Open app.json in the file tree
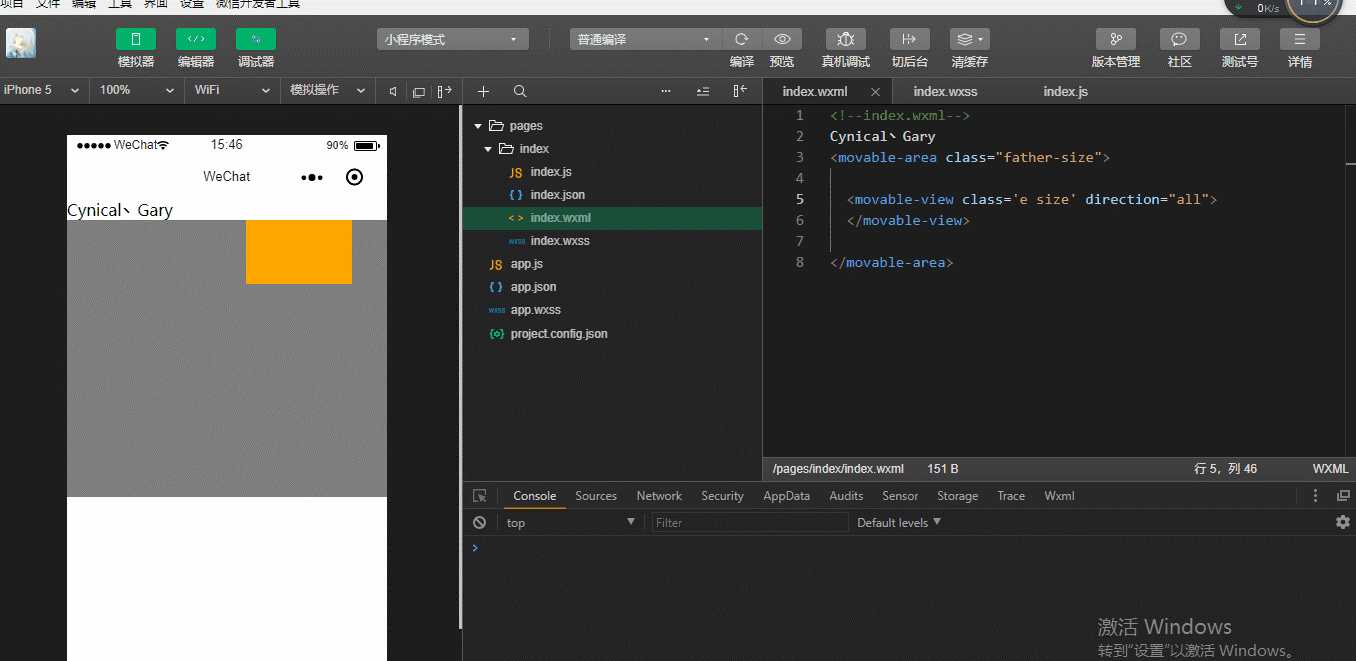The height and width of the screenshot is (661, 1356). tap(533, 287)
